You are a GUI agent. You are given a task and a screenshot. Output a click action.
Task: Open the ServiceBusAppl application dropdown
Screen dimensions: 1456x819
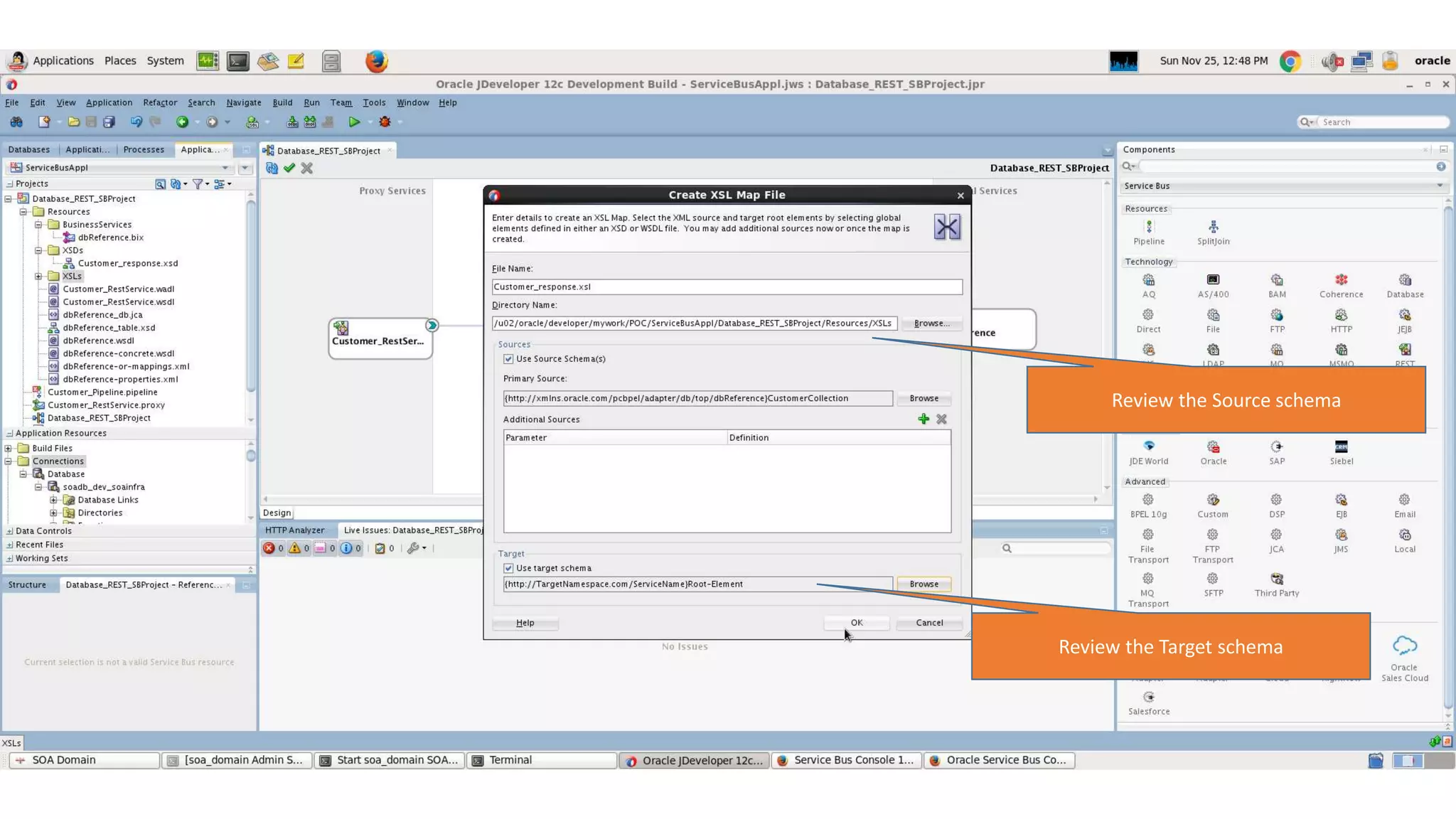coord(225,168)
